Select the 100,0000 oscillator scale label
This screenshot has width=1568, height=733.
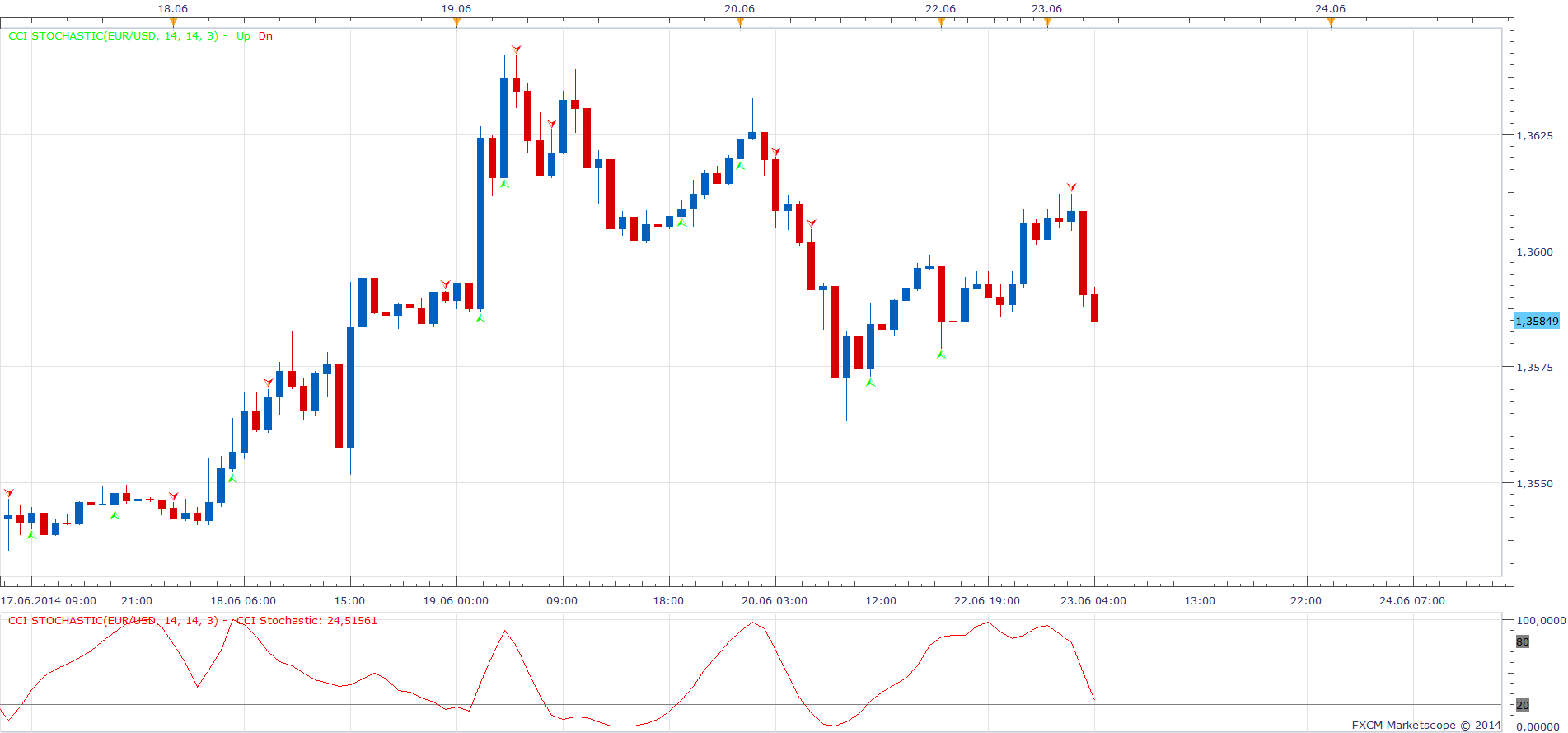coord(1541,620)
